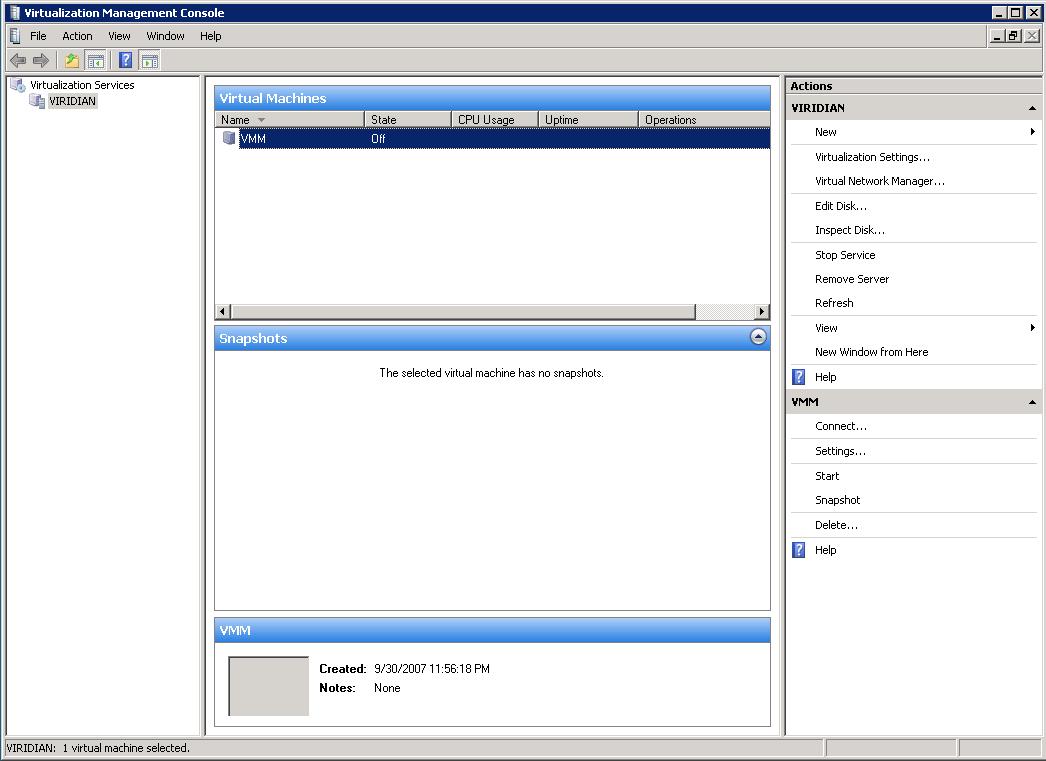Click Remove Server action
The height and width of the screenshot is (761, 1046).
852,279
